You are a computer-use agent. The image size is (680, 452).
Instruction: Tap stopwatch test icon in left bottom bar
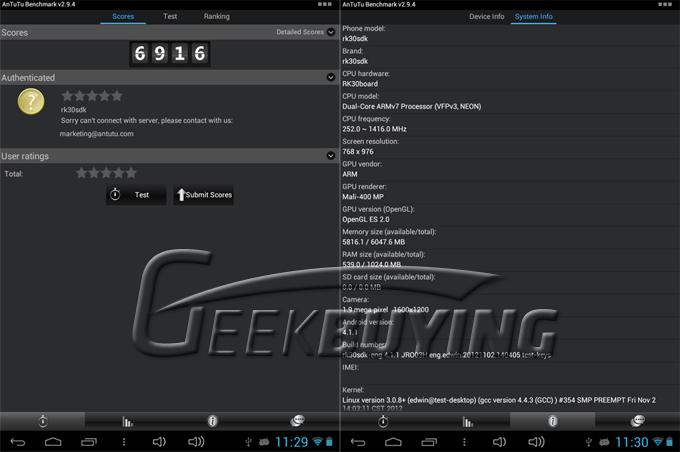click(x=43, y=421)
